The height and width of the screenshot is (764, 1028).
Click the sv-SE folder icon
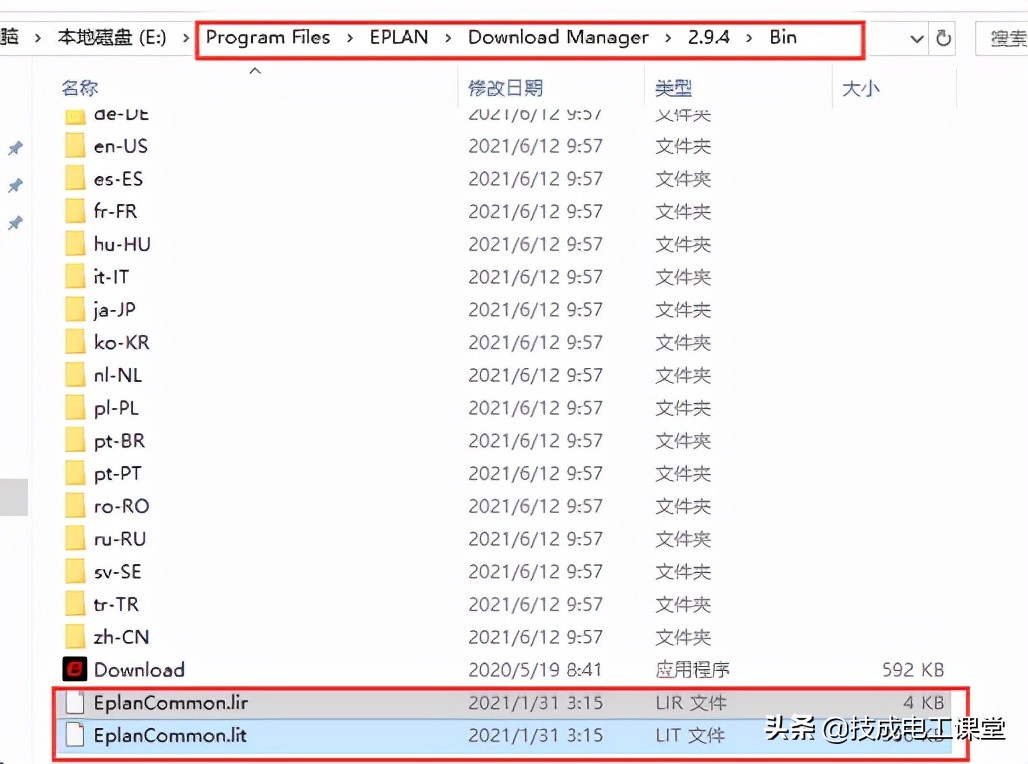(75, 572)
